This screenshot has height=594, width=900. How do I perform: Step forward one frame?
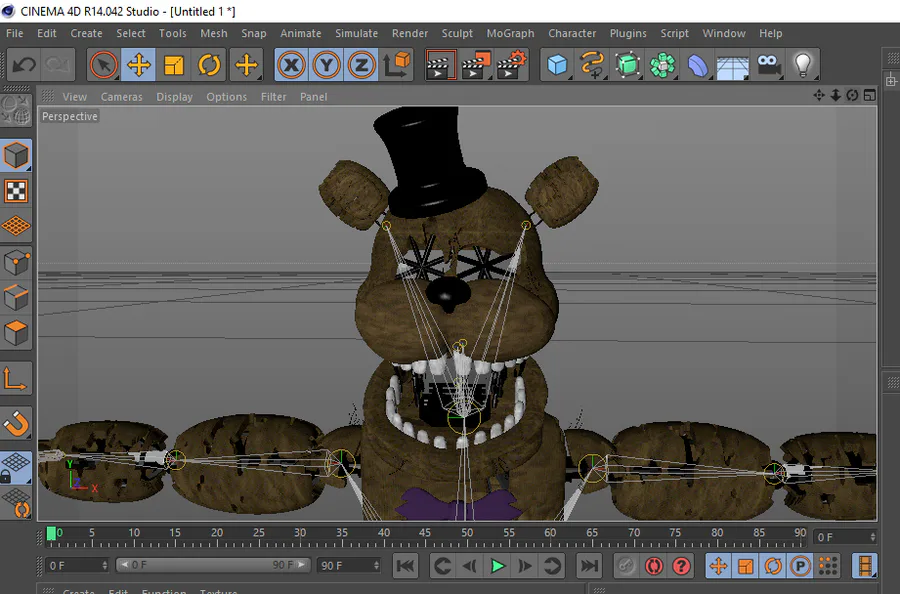coord(525,566)
